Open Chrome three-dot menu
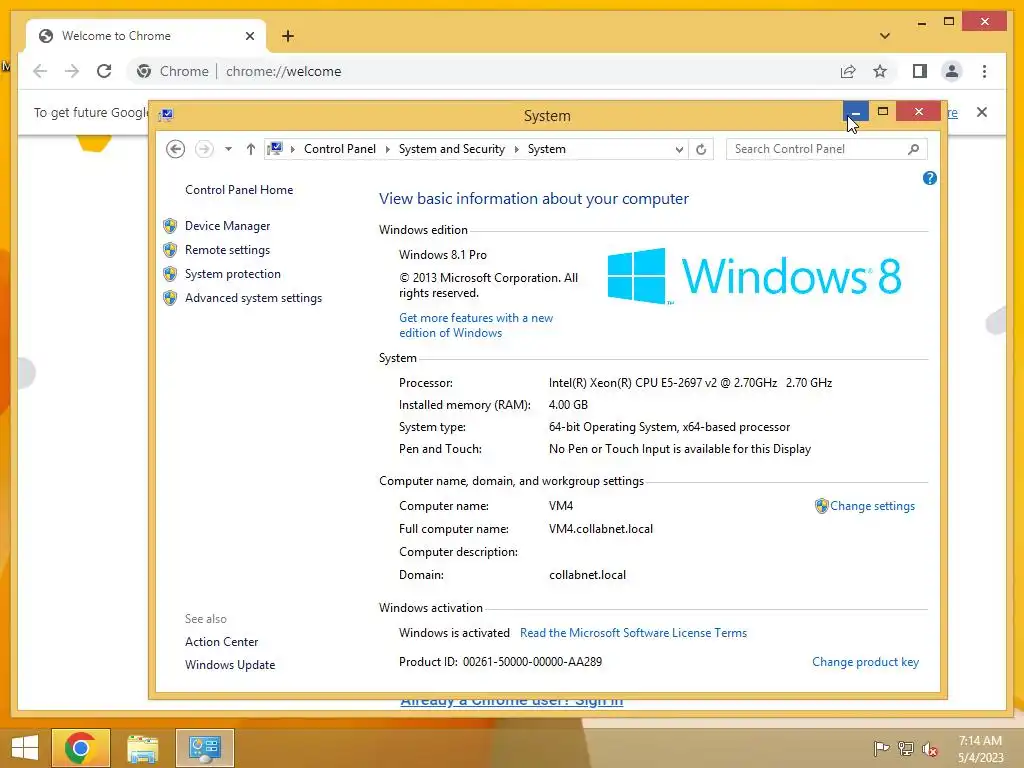The image size is (1024, 768). (x=984, y=71)
